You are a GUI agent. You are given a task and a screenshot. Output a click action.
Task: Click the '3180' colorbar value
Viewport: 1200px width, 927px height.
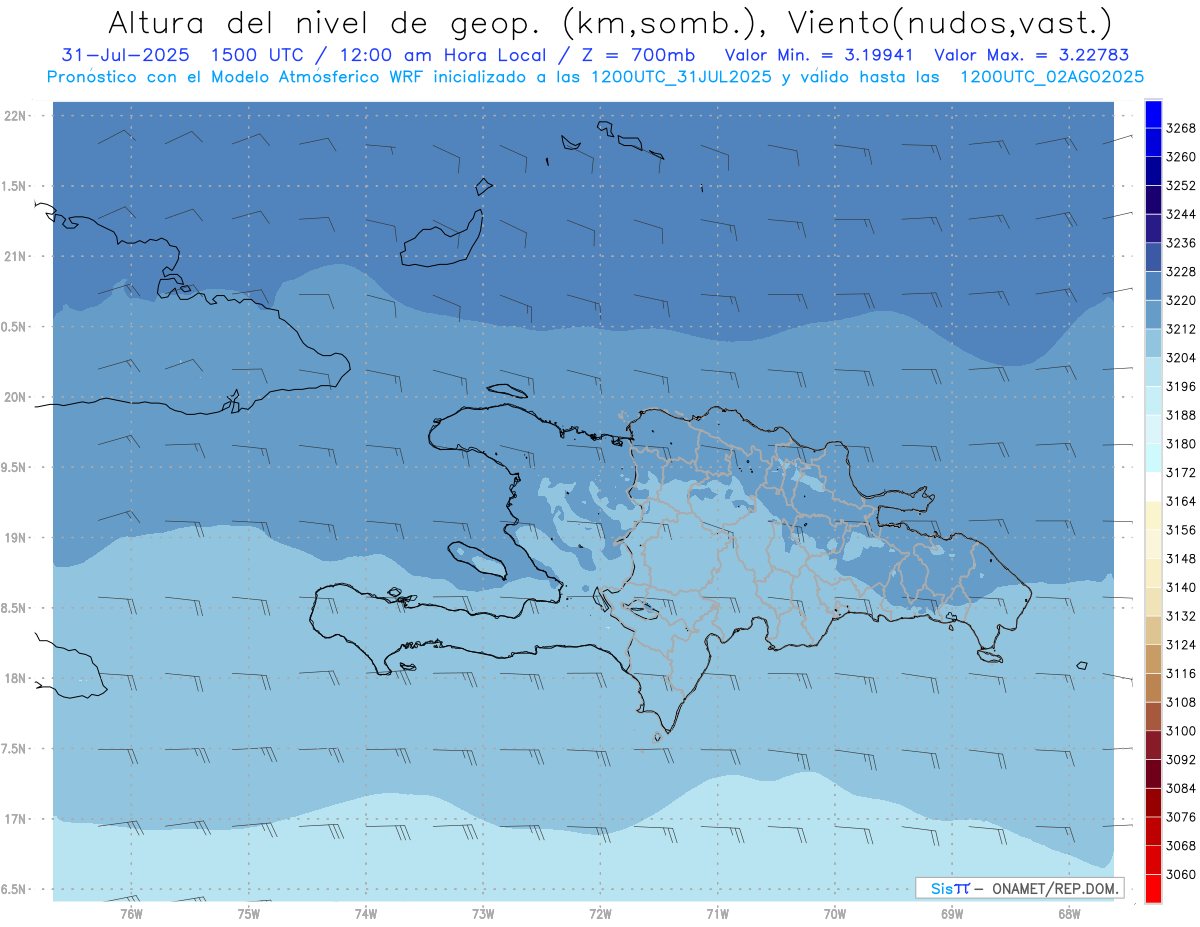click(x=1181, y=444)
